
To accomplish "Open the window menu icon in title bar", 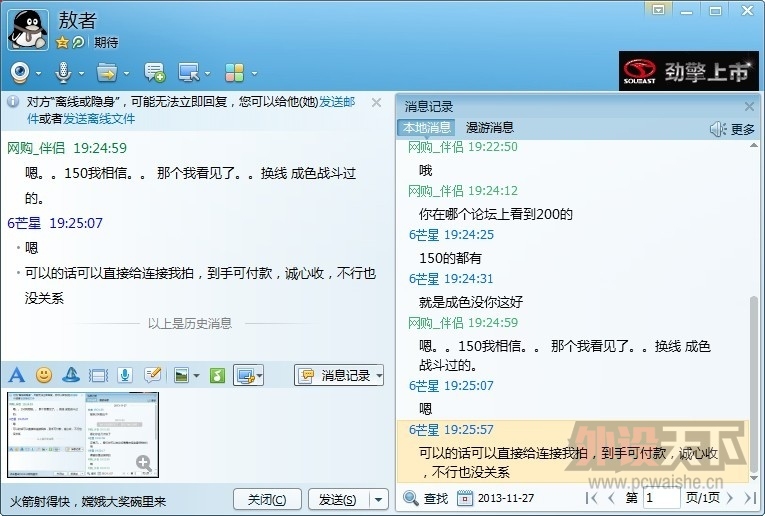I will 659,10.
